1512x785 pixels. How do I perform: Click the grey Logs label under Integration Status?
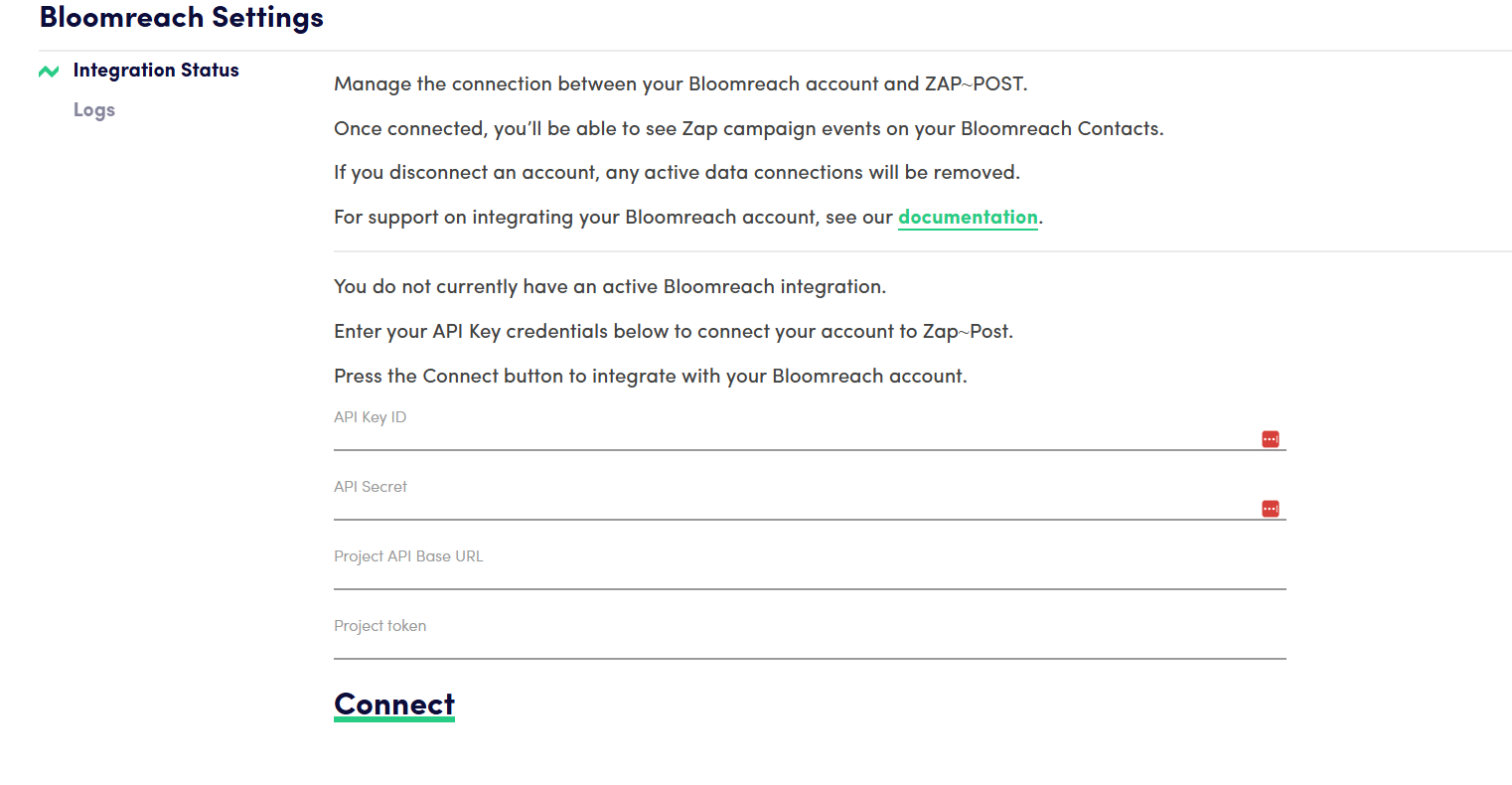pyautogui.click(x=94, y=109)
